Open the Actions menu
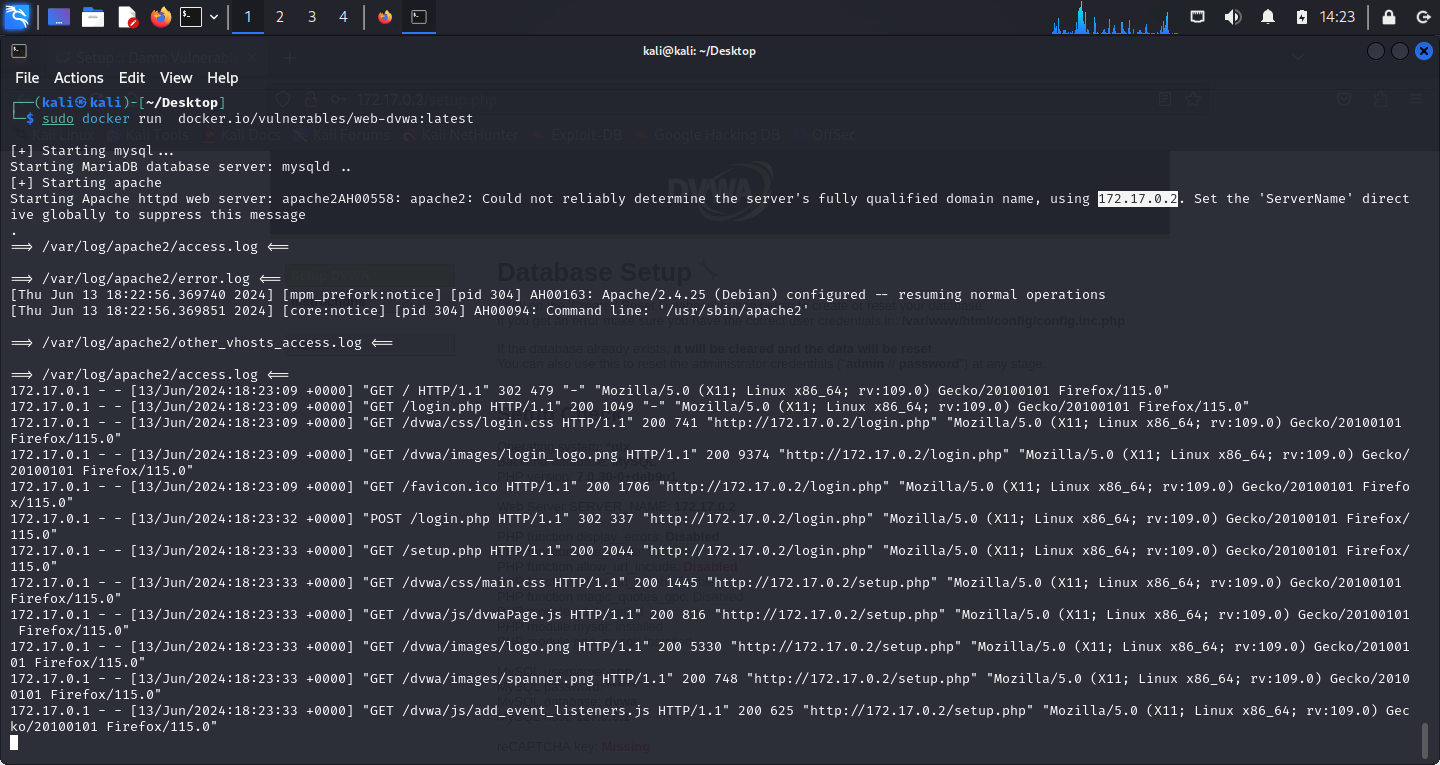 [79, 78]
